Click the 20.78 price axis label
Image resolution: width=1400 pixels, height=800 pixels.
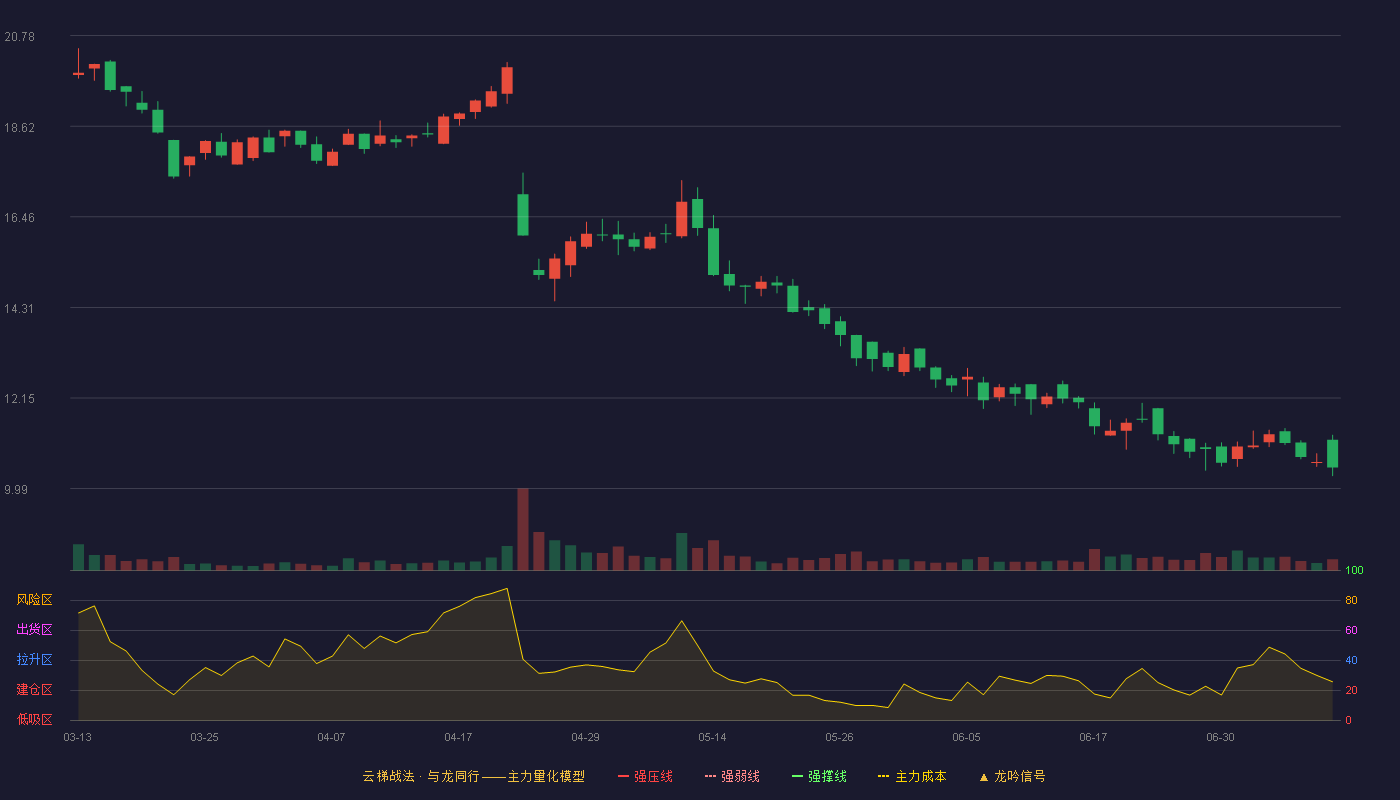(19, 37)
